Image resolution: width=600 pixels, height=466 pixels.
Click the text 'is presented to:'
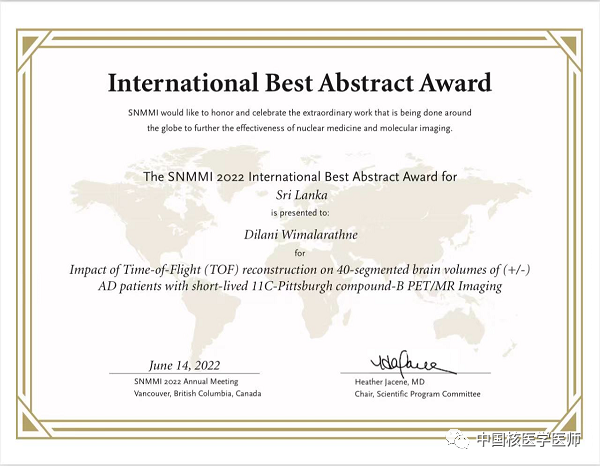coord(300,213)
